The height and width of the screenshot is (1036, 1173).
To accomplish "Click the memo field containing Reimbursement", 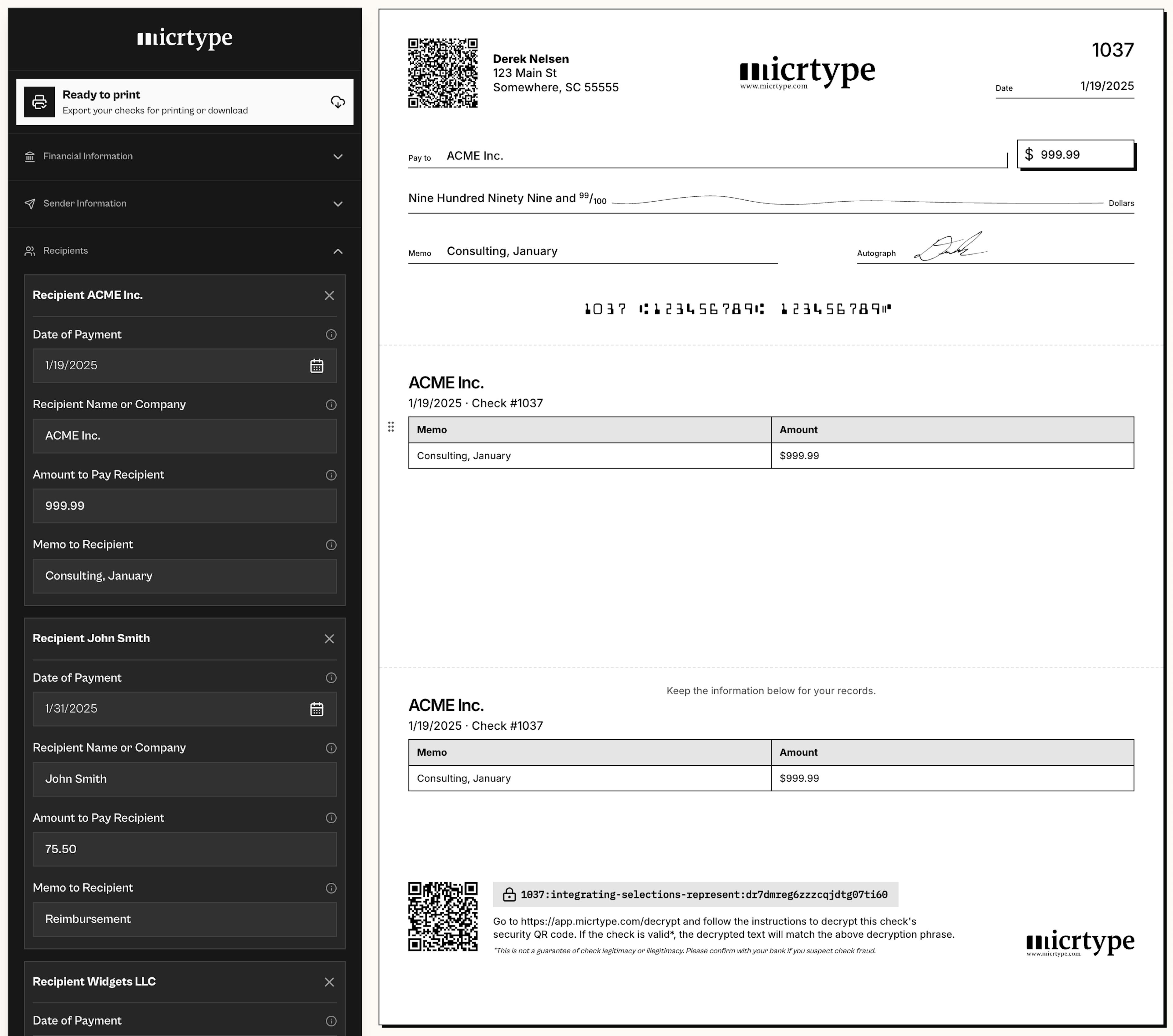I will (x=185, y=920).
